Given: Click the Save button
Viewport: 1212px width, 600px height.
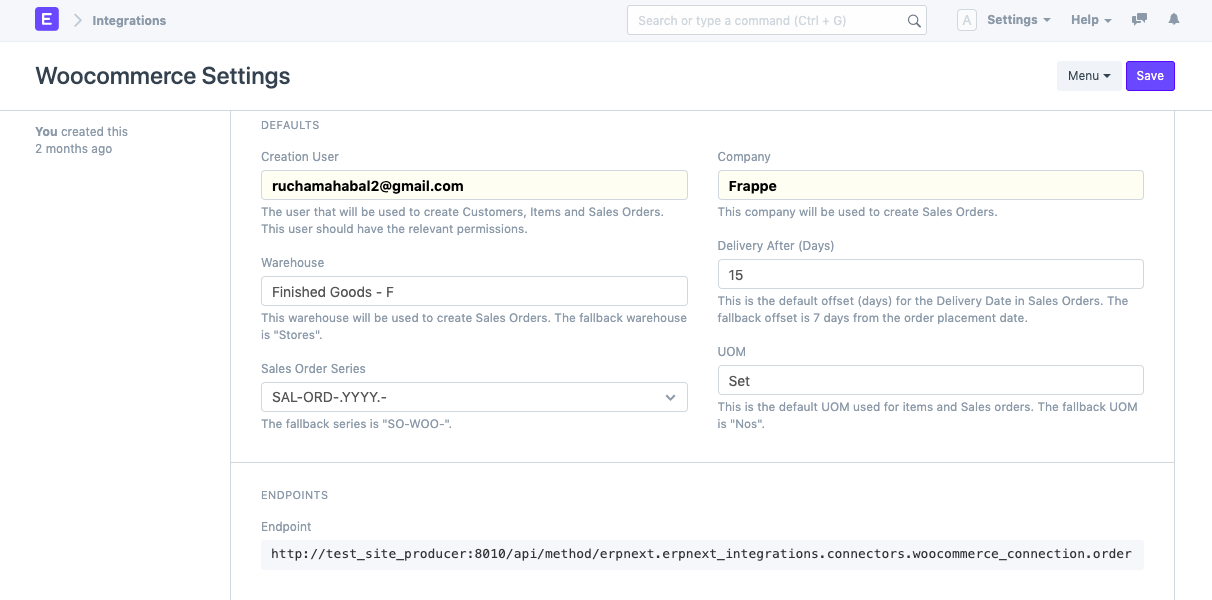Looking at the screenshot, I should click(x=1150, y=75).
